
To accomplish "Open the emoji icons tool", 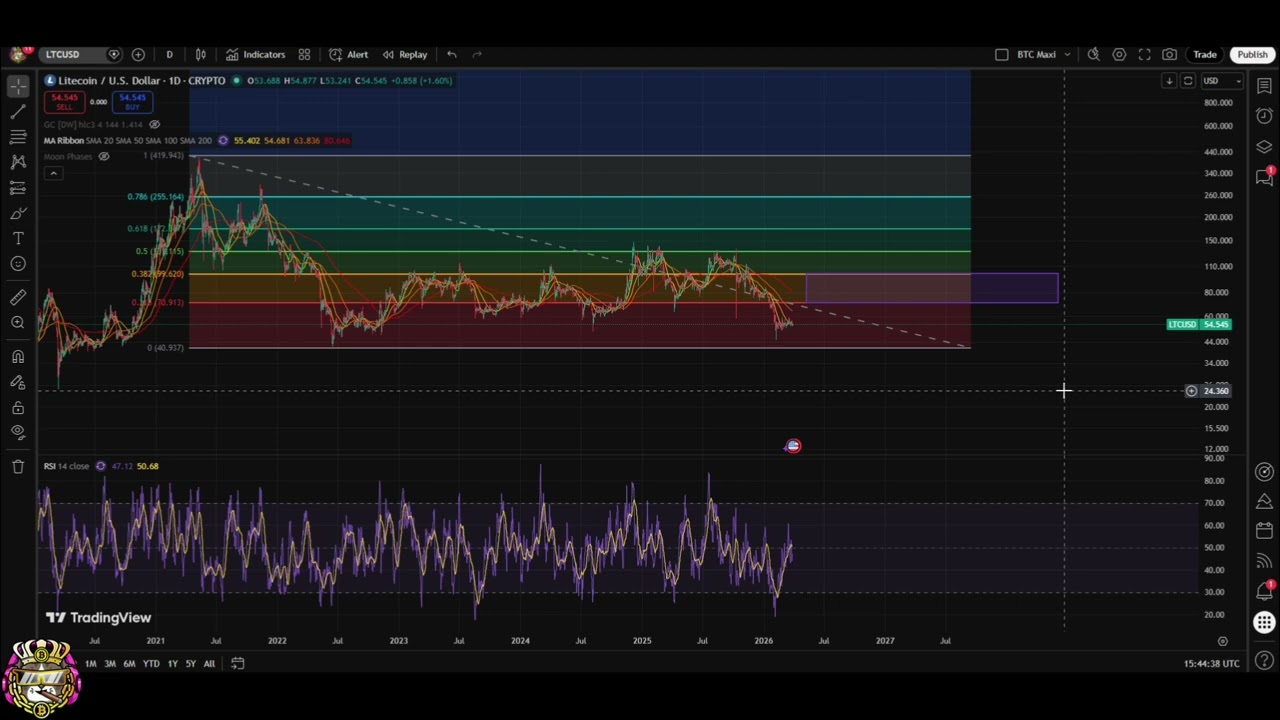I will (18, 263).
